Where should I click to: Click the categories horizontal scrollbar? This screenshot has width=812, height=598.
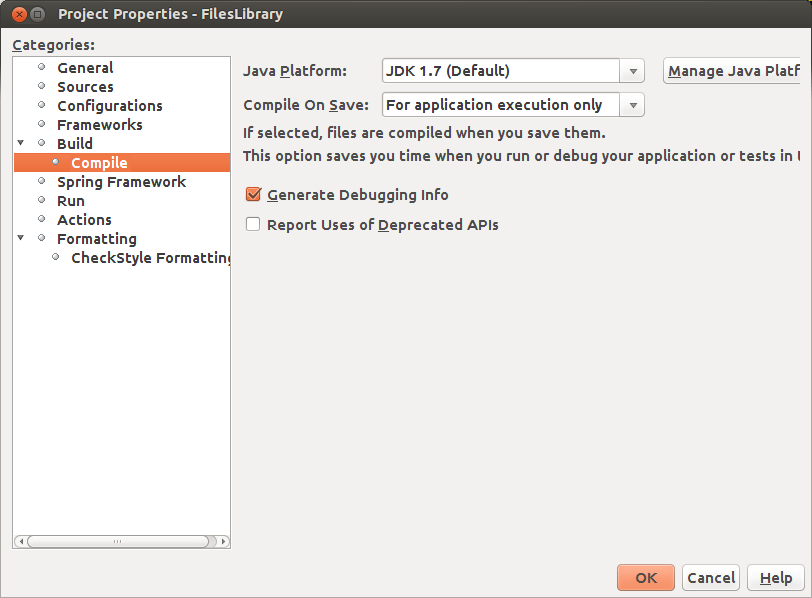(117, 541)
